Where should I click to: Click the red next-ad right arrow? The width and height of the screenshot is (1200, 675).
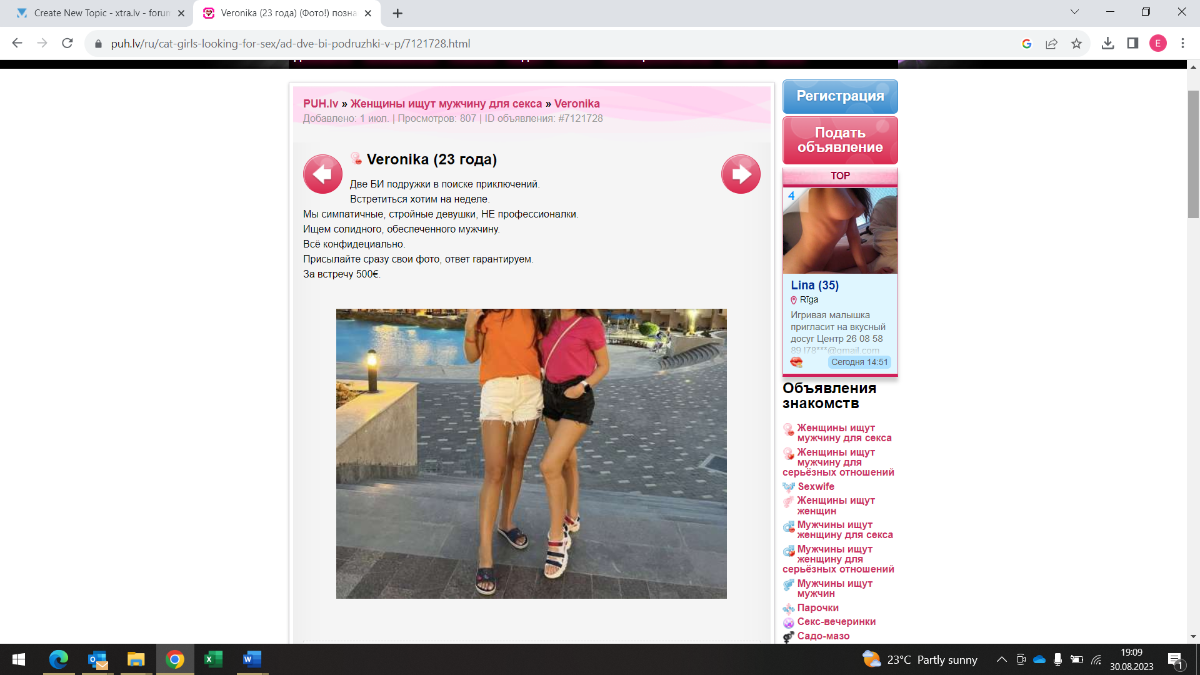(740, 174)
